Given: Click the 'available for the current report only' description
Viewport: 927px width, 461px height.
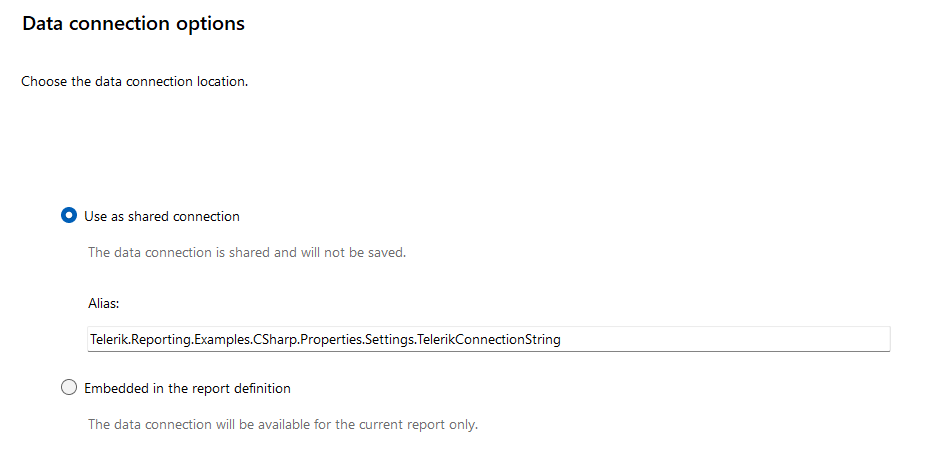Looking at the screenshot, I should [x=390, y=424].
